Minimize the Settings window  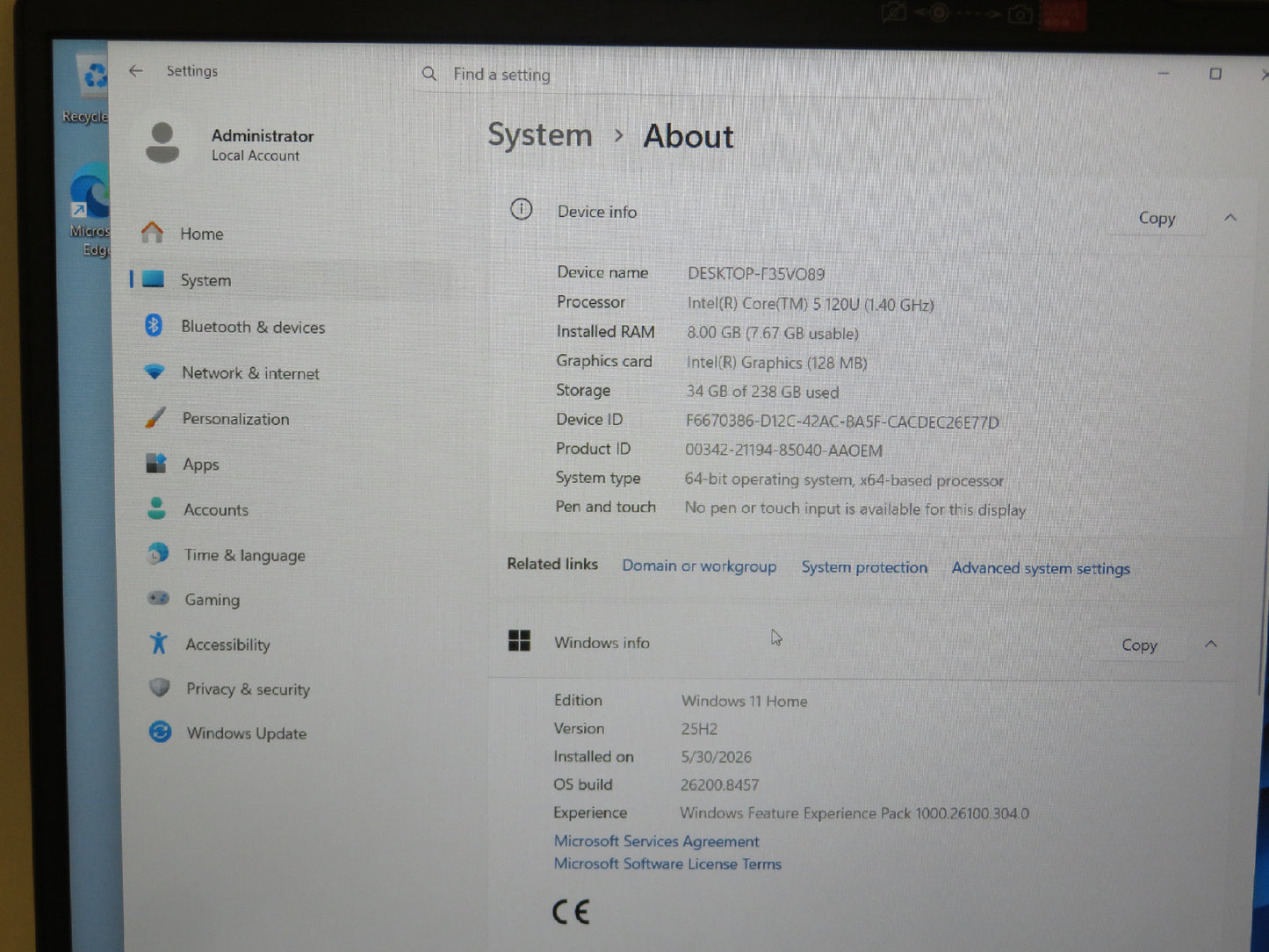pyautogui.click(x=1164, y=74)
